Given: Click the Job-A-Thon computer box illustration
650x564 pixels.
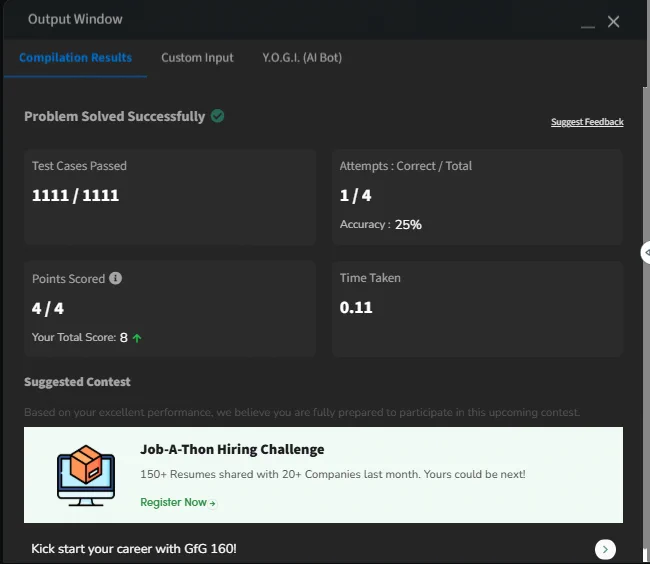Looking at the screenshot, I should (x=86, y=475).
